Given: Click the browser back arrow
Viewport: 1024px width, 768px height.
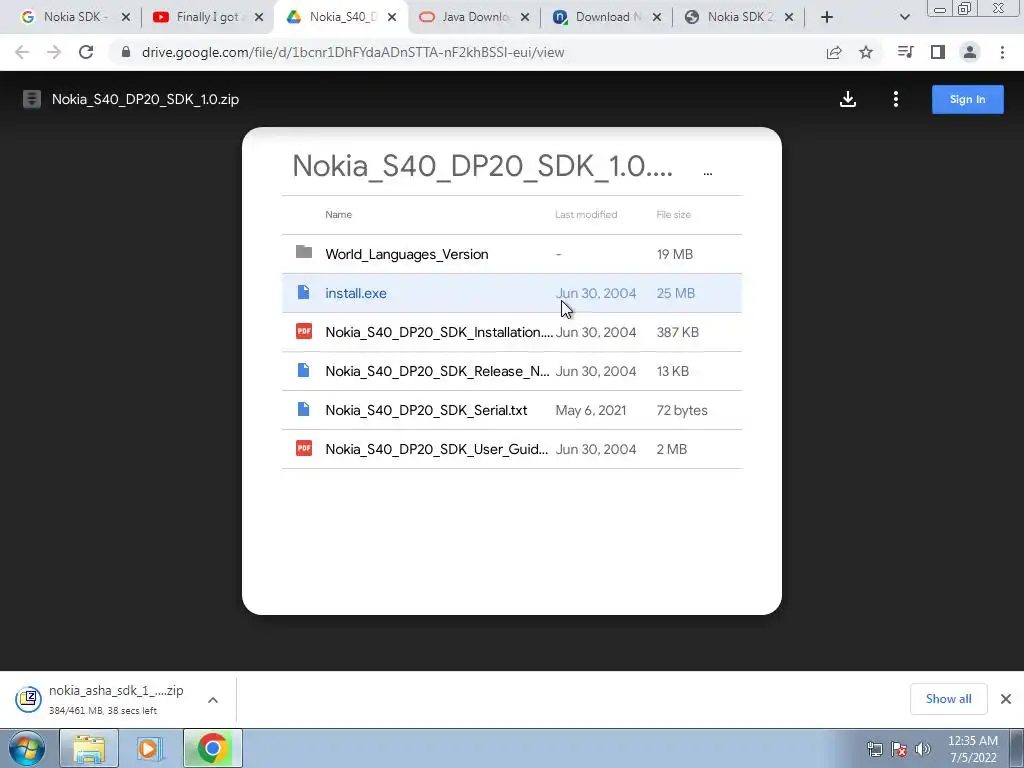Looking at the screenshot, I should 22,52.
